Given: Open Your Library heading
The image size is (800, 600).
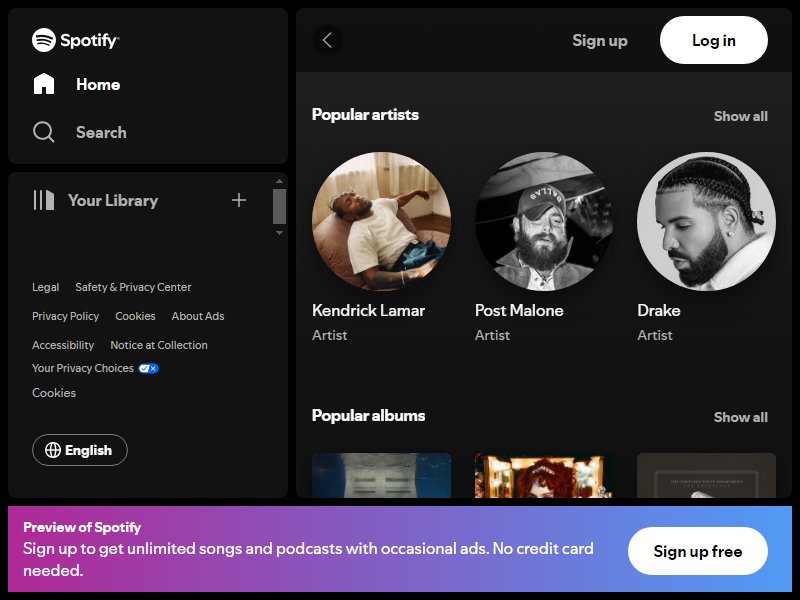Looking at the screenshot, I should tap(113, 201).
